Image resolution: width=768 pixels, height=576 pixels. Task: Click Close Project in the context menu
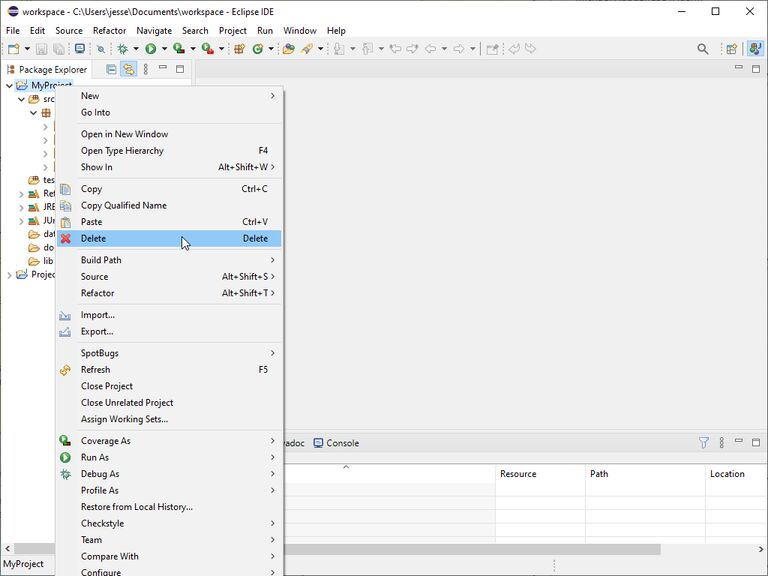coord(107,386)
